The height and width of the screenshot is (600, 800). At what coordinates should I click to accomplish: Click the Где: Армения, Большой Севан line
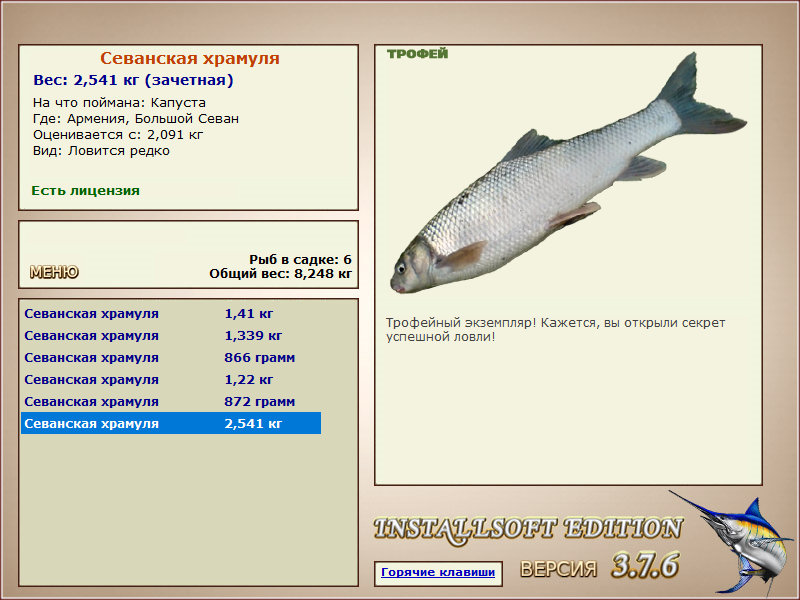[136, 119]
